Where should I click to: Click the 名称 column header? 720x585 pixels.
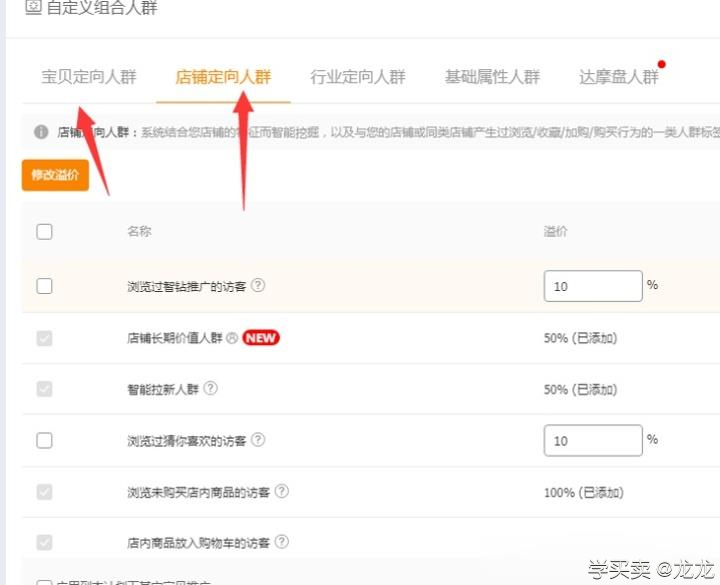(139, 231)
